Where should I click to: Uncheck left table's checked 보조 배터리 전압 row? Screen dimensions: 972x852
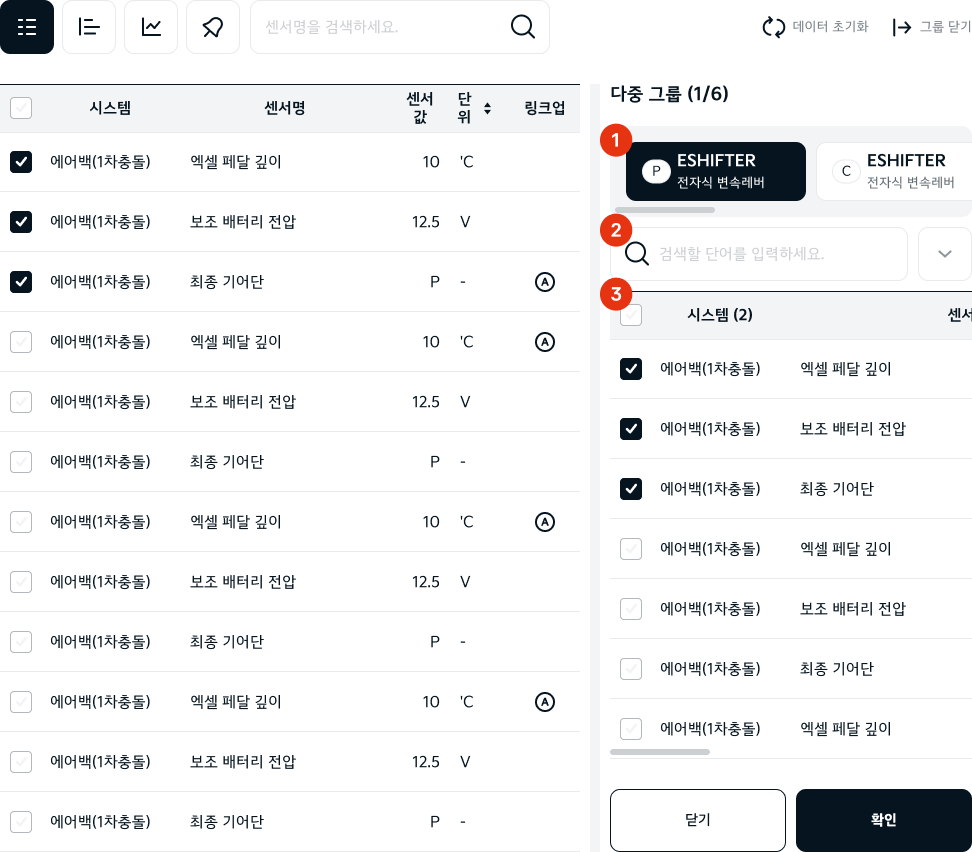coord(21,222)
